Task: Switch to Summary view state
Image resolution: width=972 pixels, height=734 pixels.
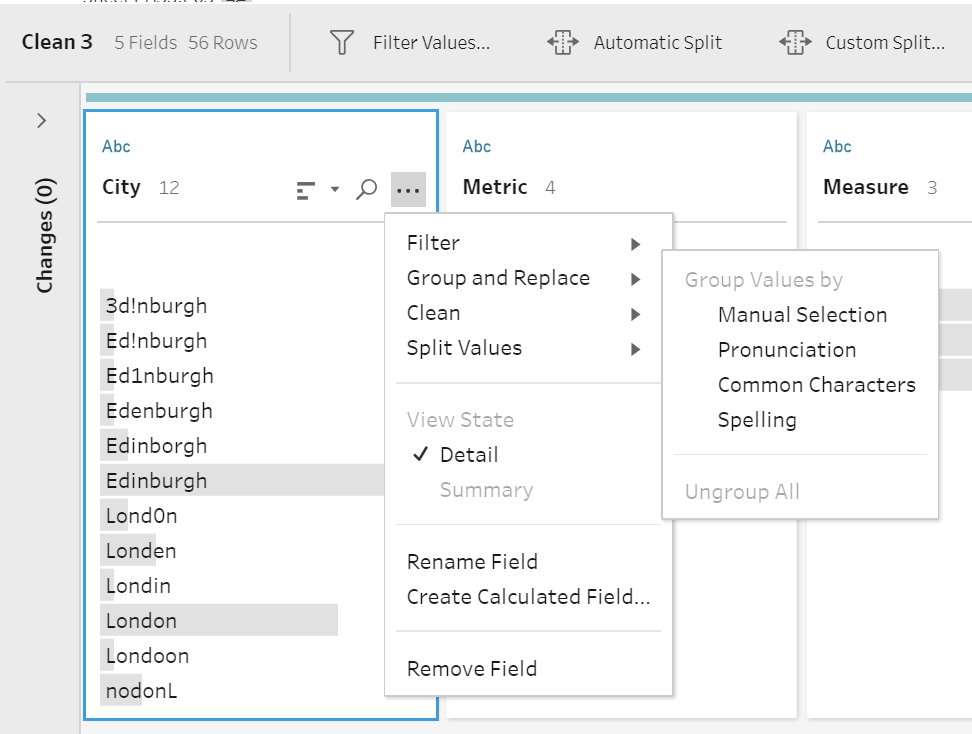Action: pos(486,489)
